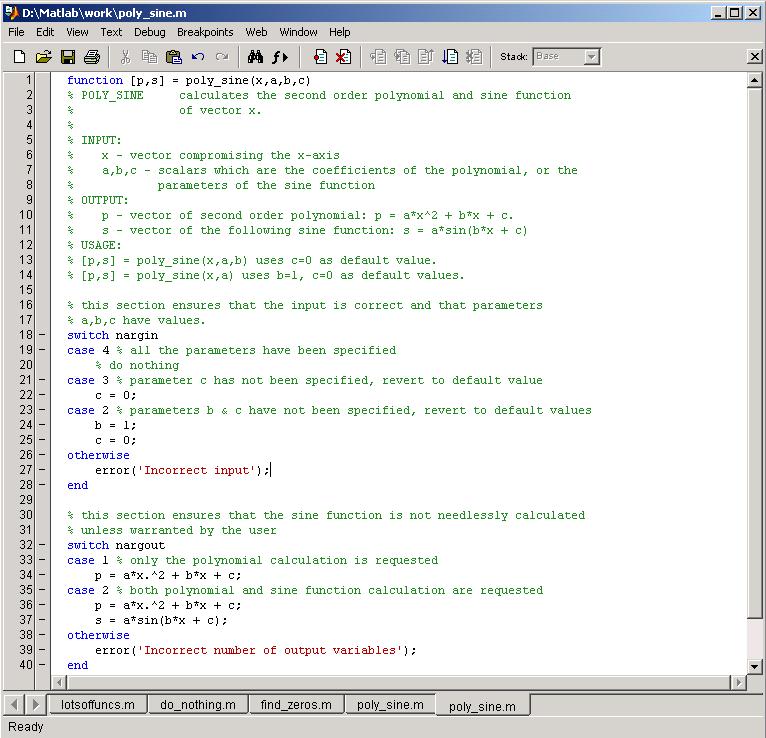Toggle breakpoint dash at line 19
This screenshot has width=766, height=738.
pyautogui.click(x=43, y=350)
